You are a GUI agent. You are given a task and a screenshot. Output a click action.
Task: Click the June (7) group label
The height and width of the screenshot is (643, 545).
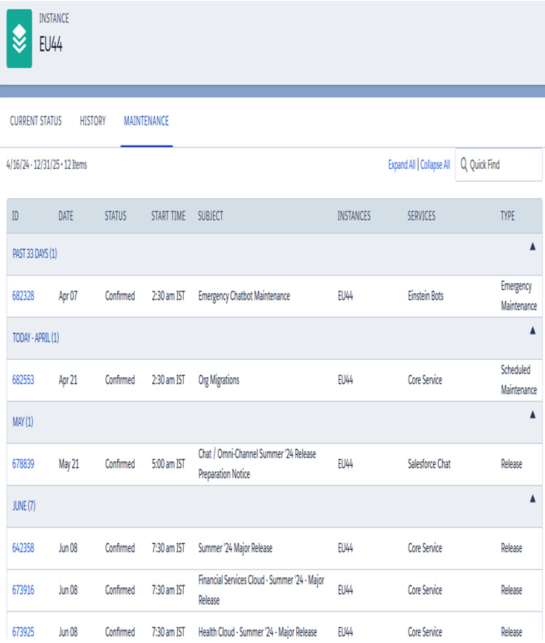point(24,506)
